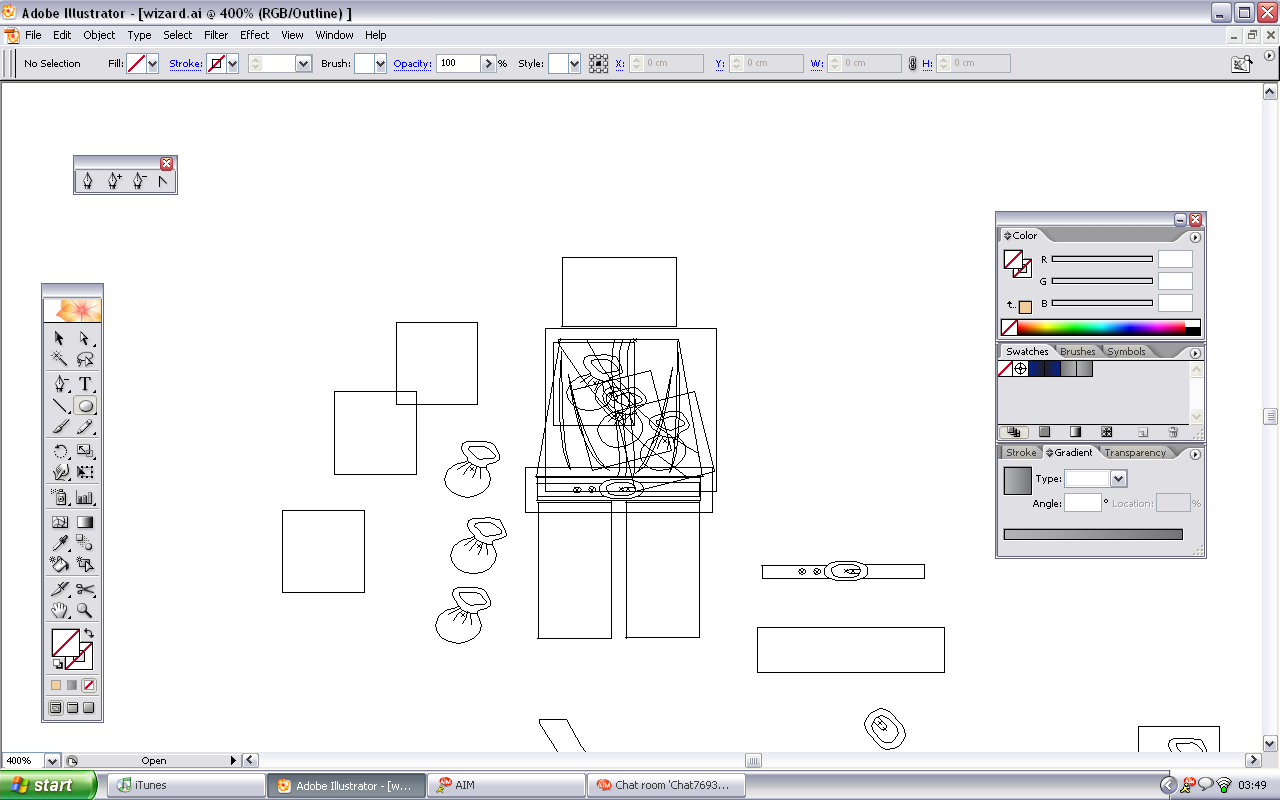The width and height of the screenshot is (1280, 800).
Task: Click the New Swatch button in Swatches panel
Action: click(x=1141, y=431)
